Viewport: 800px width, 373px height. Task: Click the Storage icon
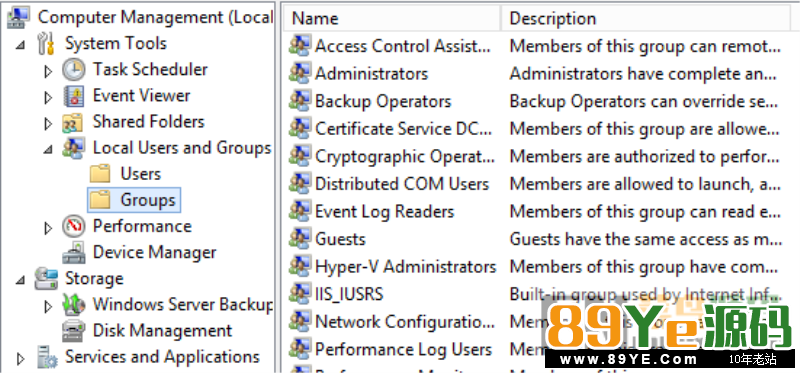[46, 279]
